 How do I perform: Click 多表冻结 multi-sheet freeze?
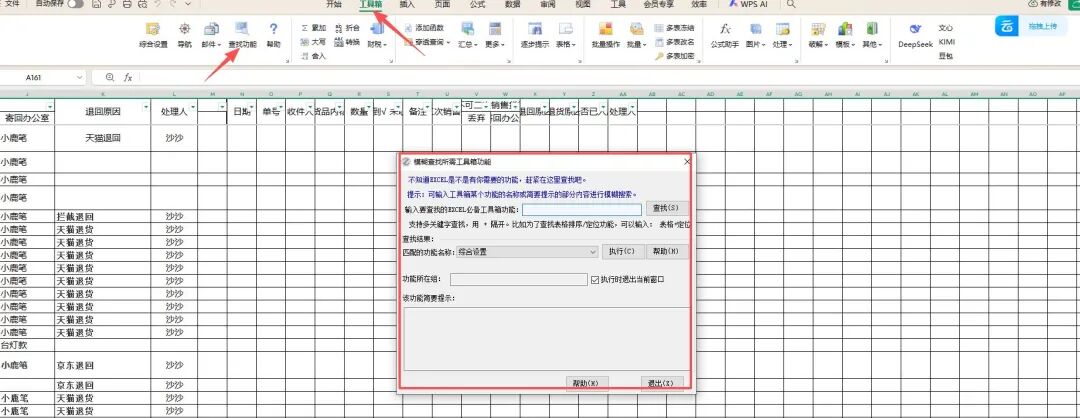click(674, 28)
